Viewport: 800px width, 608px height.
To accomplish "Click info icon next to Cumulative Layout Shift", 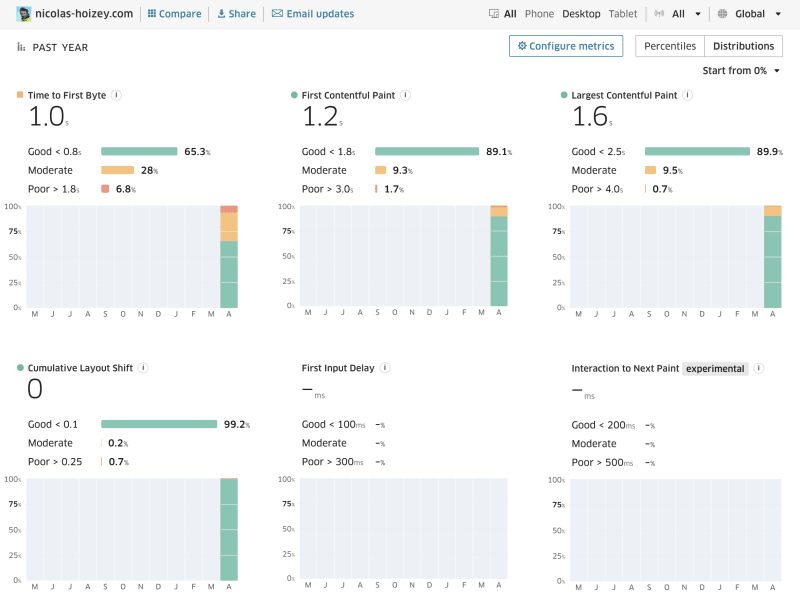I will [143, 368].
